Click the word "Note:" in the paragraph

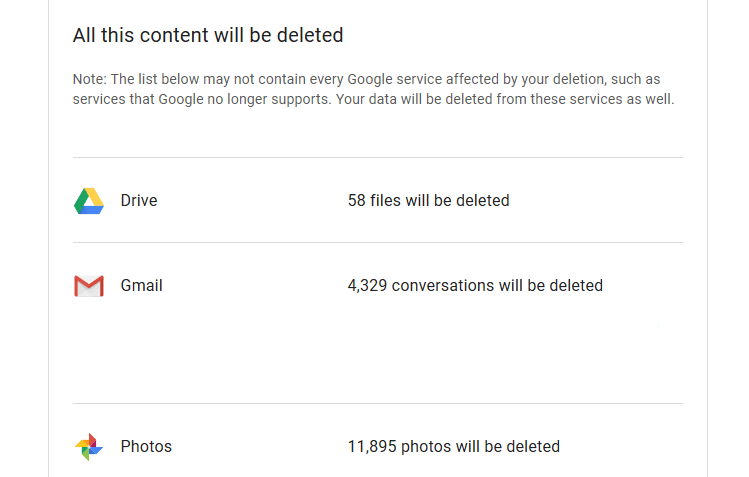[x=90, y=79]
